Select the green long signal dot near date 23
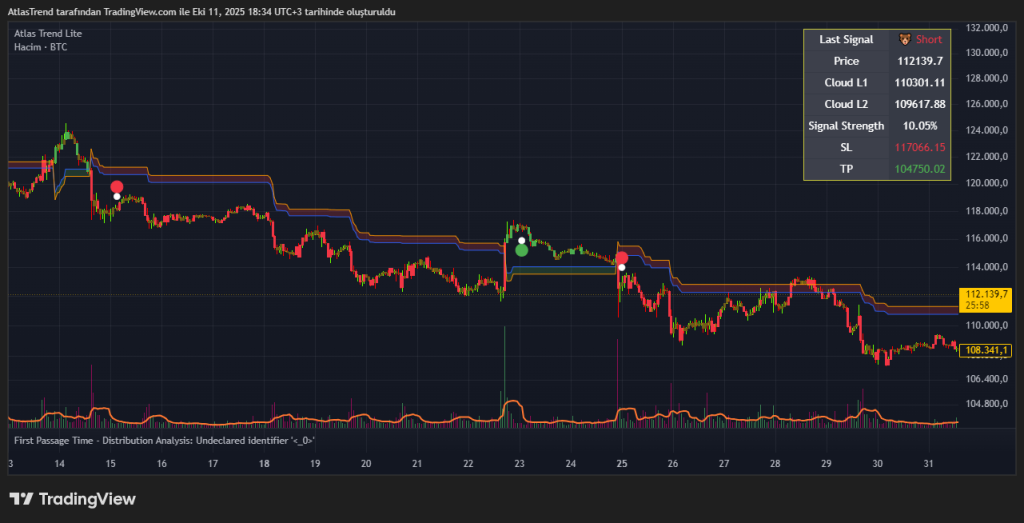Screen dimensions: 1024x523 (521, 250)
